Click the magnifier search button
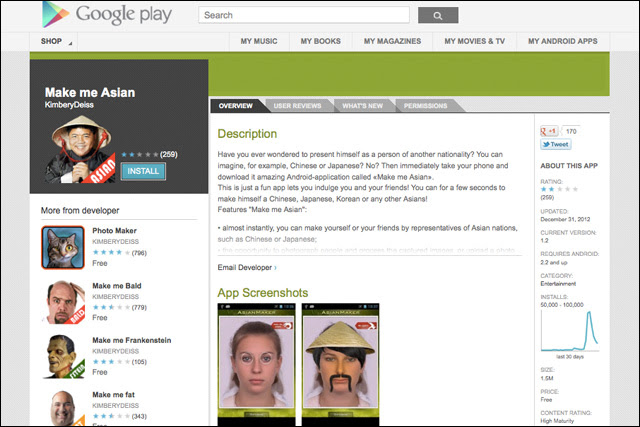Image resolution: width=640 pixels, height=427 pixels. pos(438,15)
